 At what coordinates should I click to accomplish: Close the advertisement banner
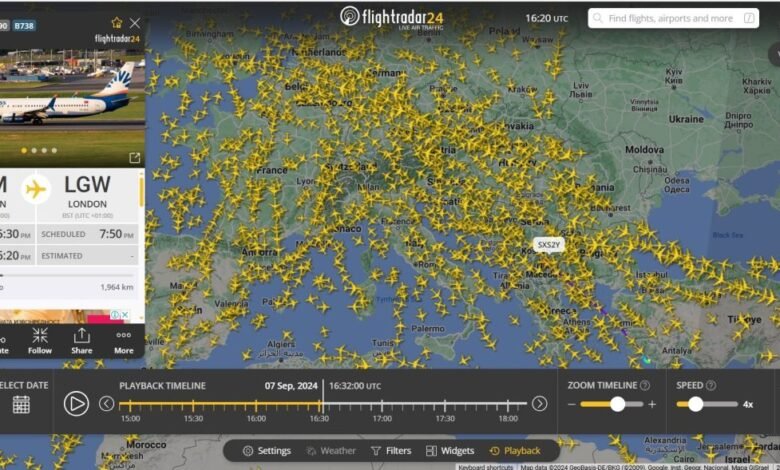pos(125,314)
